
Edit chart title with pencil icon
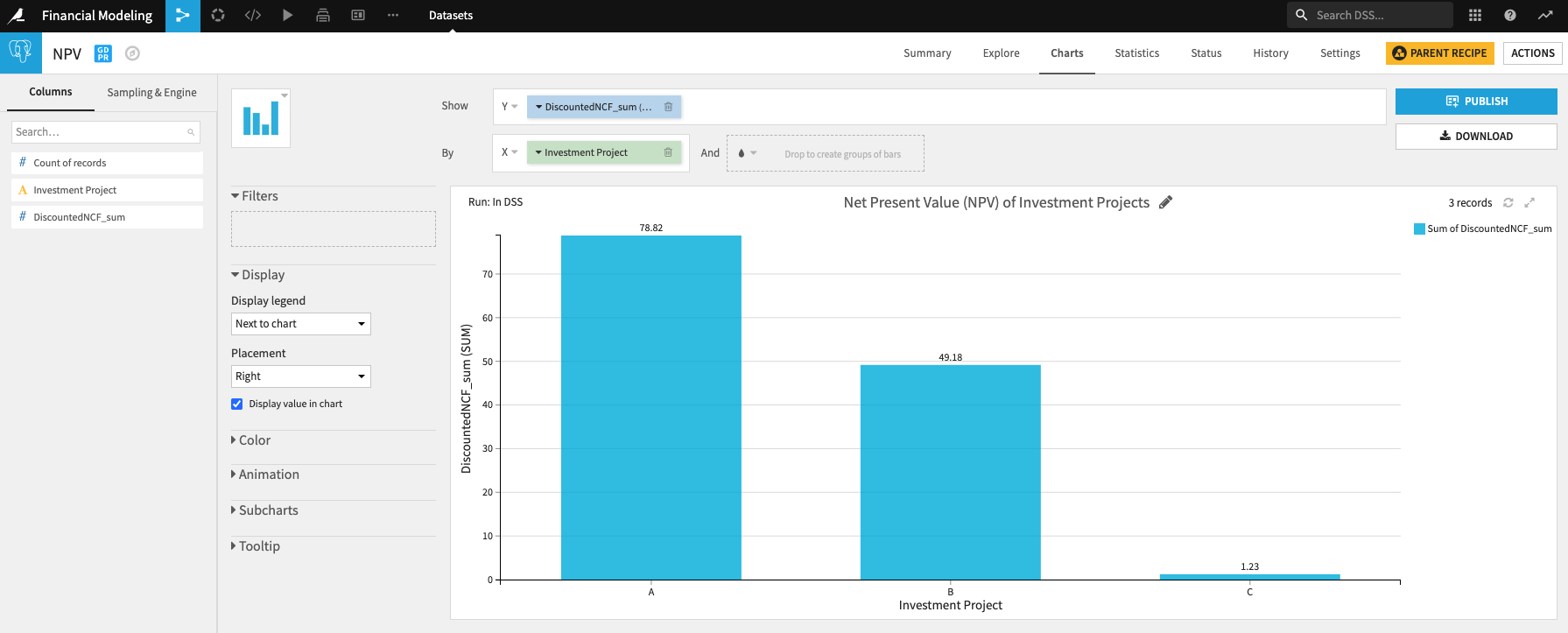[1165, 202]
